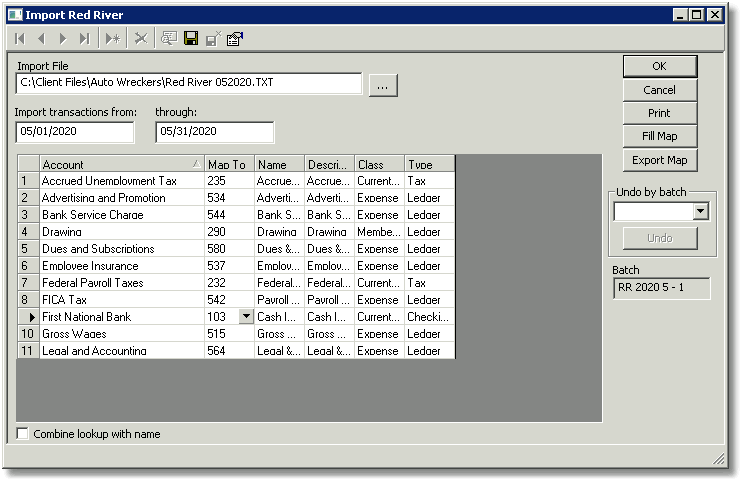Click the find/lookup toolbar icon
Image resolution: width=743 pixels, height=483 pixels.
click(169, 38)
